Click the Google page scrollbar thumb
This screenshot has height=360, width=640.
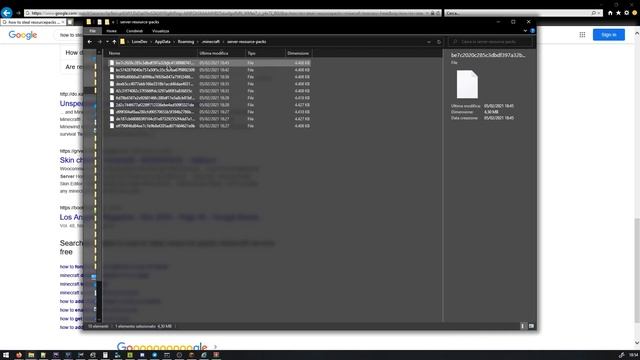[x=637, y=271]
